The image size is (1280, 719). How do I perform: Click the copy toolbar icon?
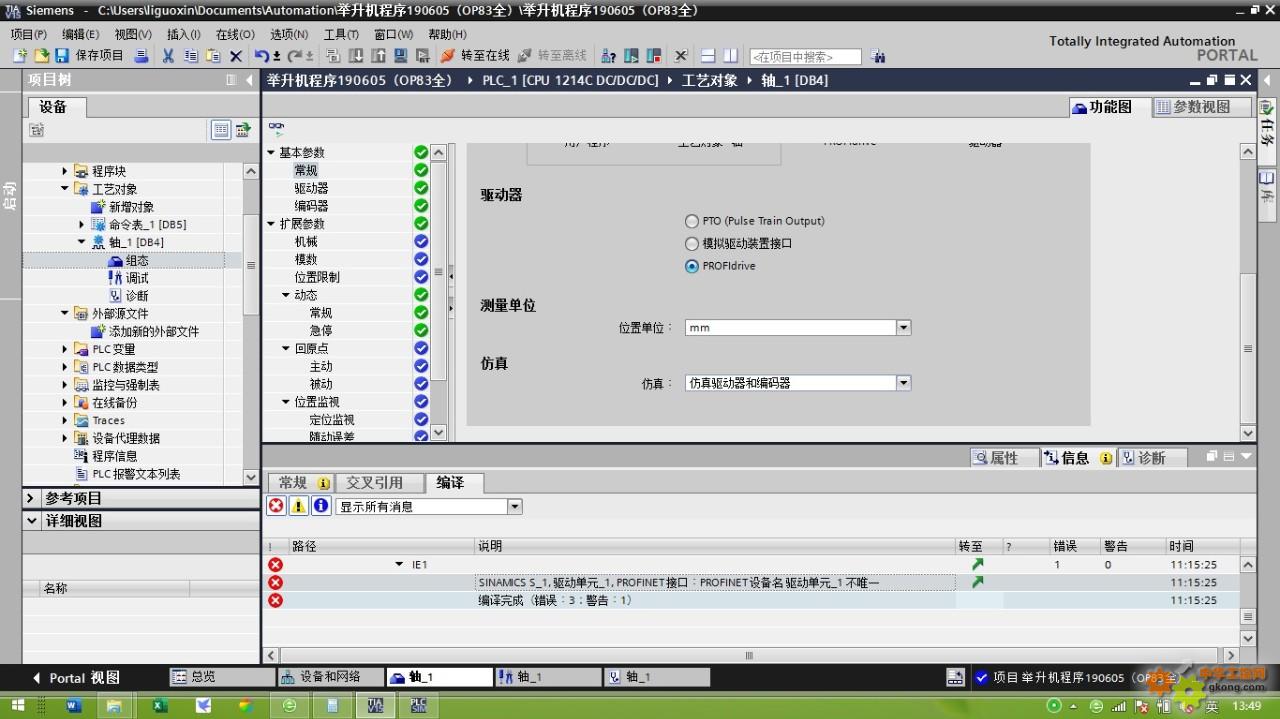pos(190,56)
